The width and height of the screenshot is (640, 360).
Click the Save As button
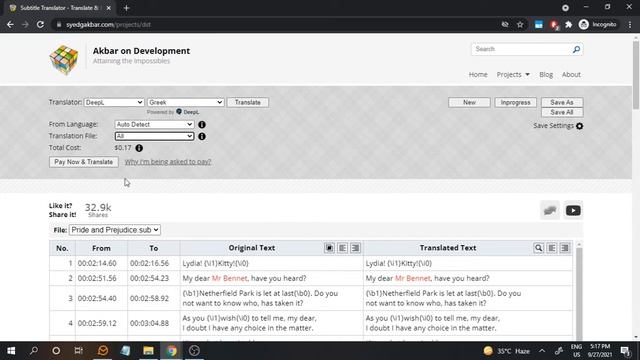(x=562, y=102)
